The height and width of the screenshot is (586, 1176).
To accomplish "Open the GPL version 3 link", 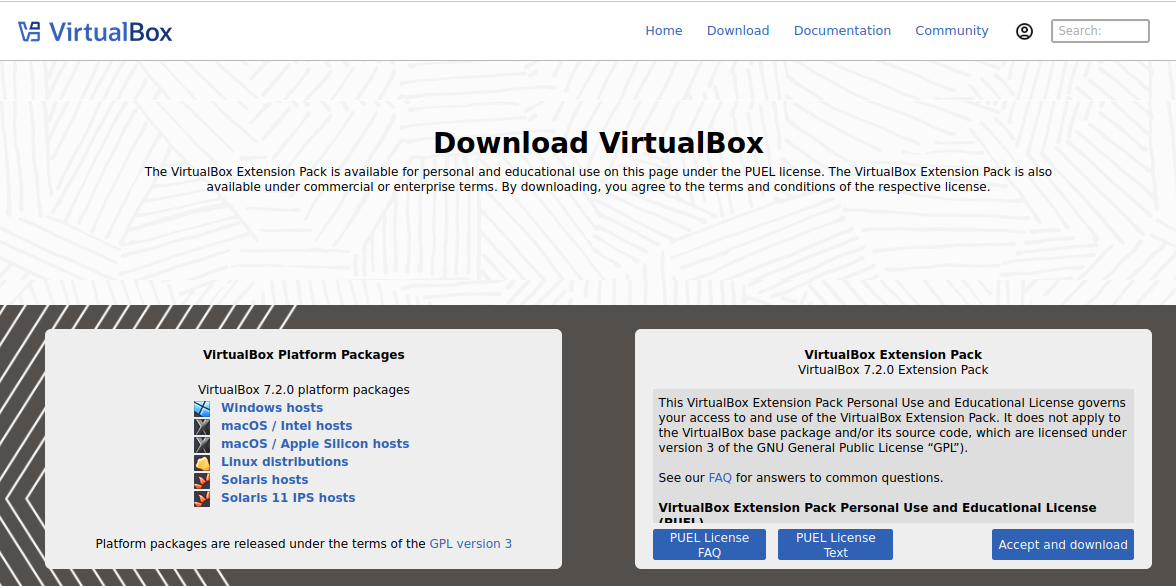I will tap(470, 544).
